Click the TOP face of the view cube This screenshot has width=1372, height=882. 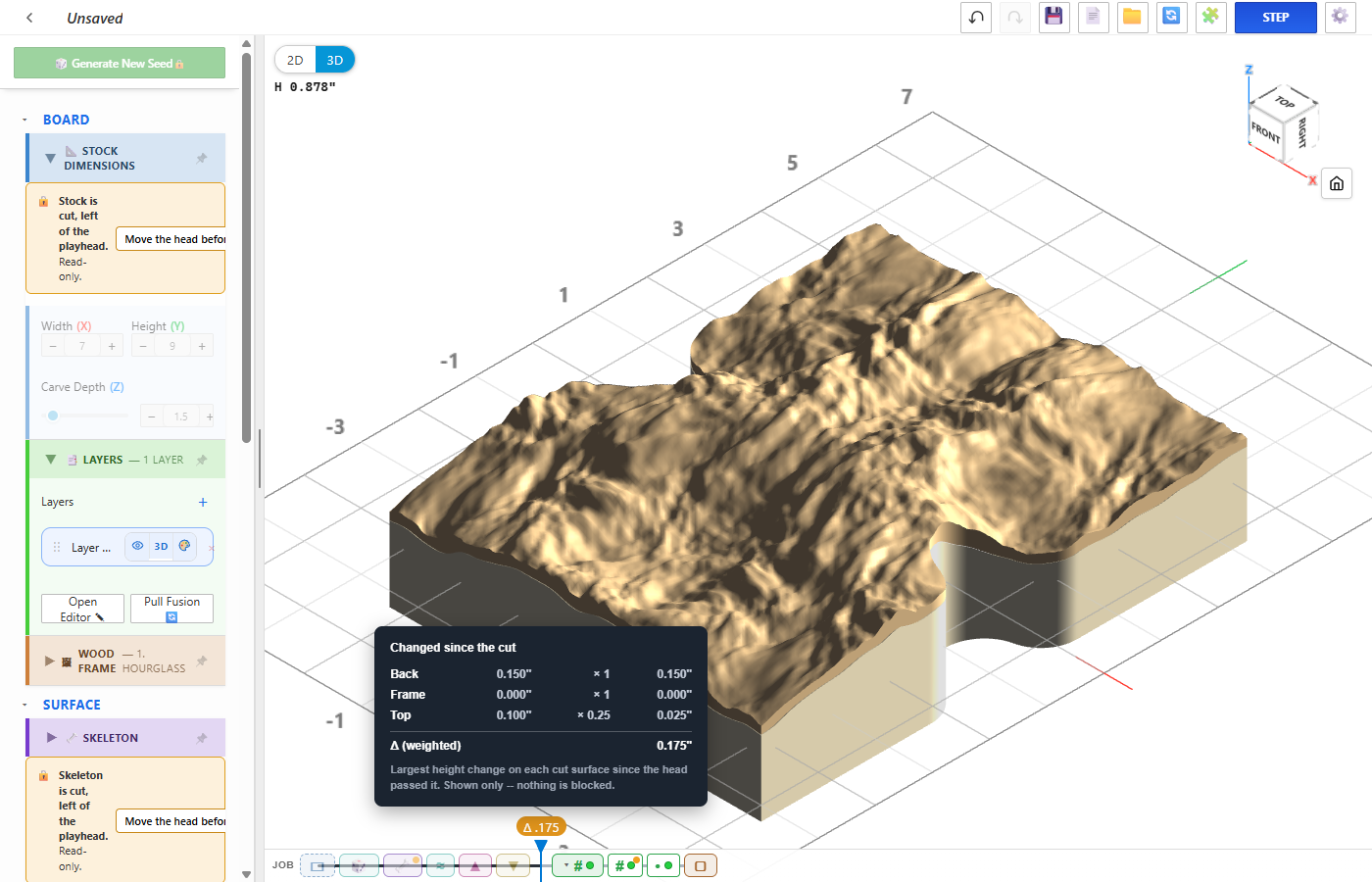pyautogui.click(x=1285, y=101)
